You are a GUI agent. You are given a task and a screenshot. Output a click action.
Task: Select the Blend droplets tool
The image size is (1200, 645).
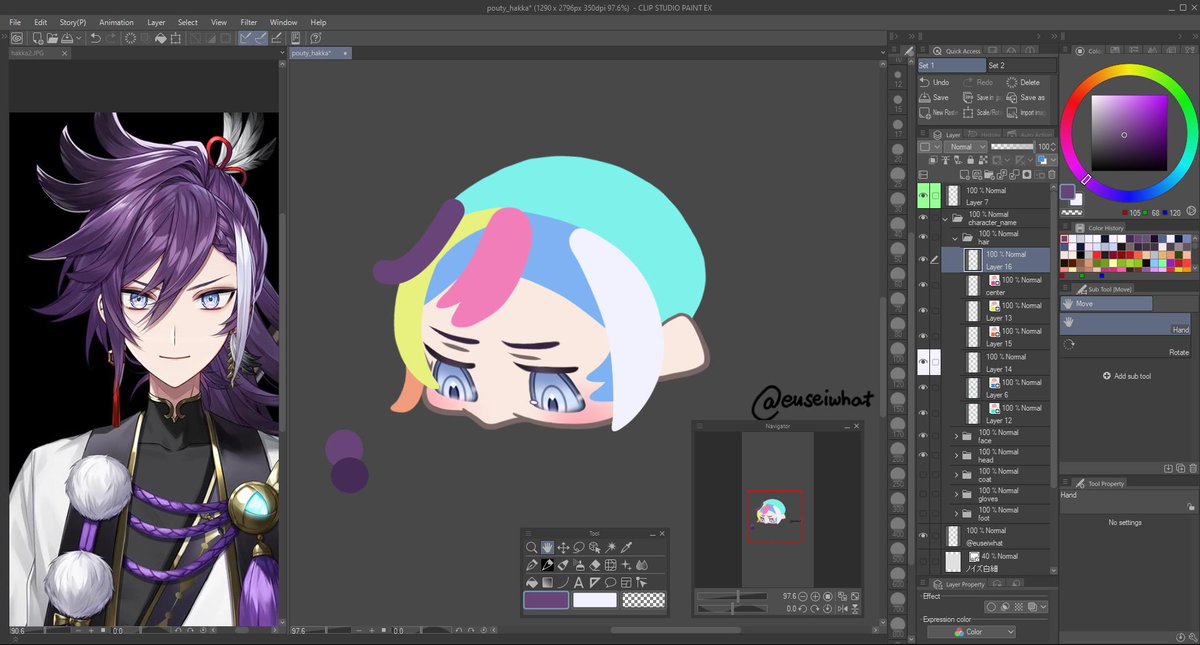click(642, 565)
